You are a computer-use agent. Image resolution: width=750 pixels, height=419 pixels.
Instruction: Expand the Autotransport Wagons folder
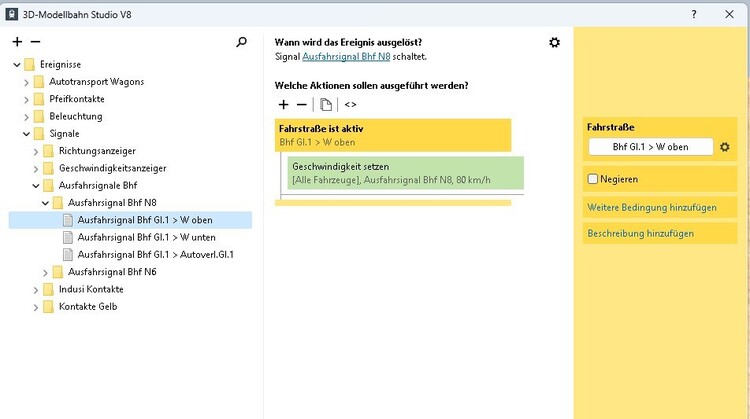pyautogui.click(x=27, y=81)
